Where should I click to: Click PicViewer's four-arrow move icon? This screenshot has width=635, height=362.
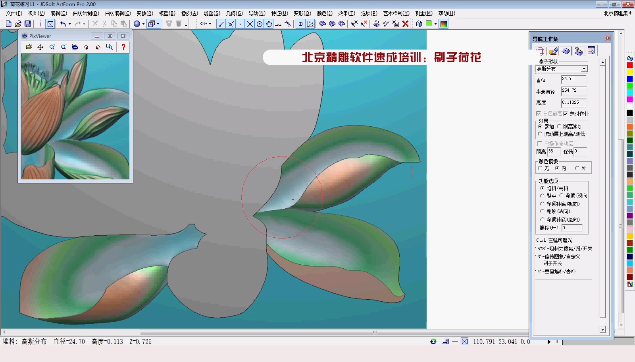(40, 47)
